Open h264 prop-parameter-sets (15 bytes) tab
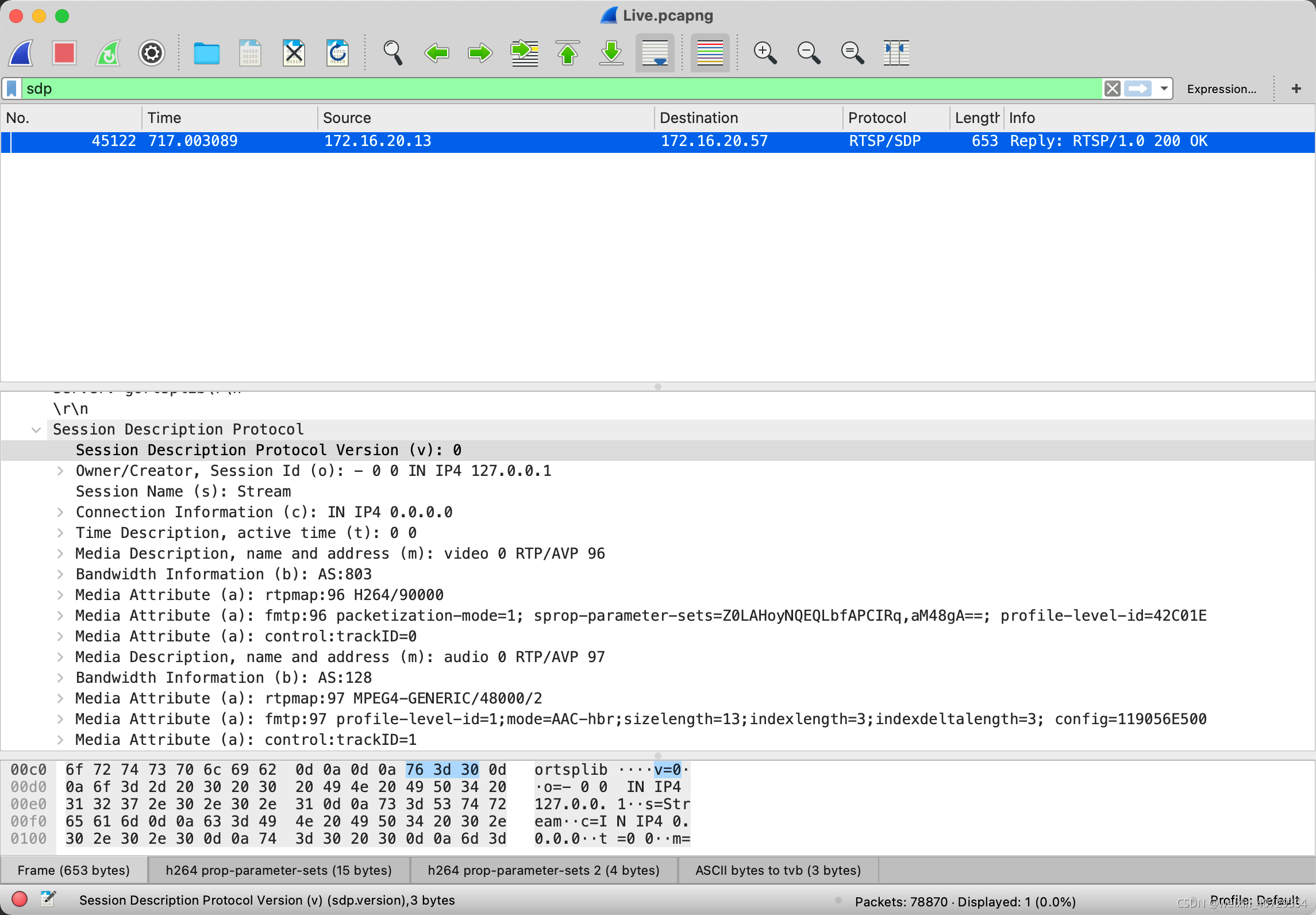The height and width of the screenshot is (915, 1316). (279, 870)
